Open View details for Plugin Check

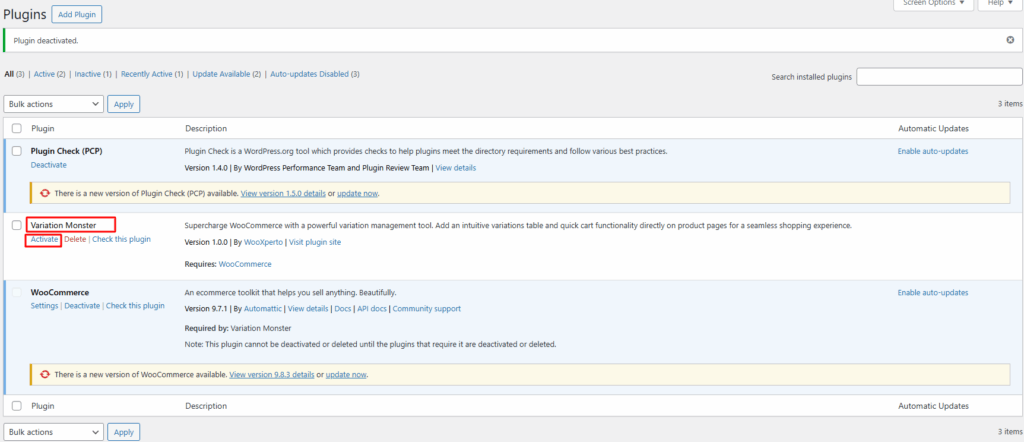[456, 168]
